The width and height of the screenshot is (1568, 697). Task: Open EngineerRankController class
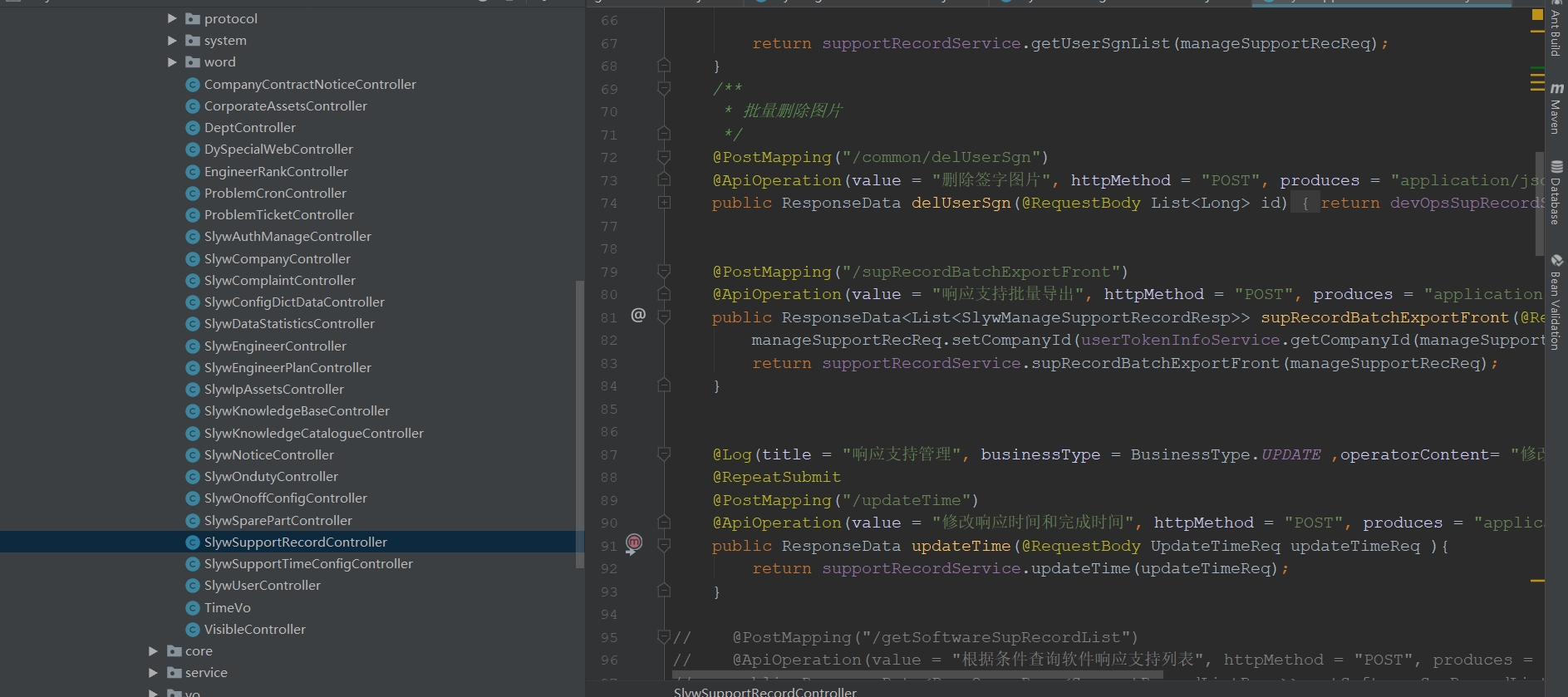pyautogui.click(x=276, y=171)
